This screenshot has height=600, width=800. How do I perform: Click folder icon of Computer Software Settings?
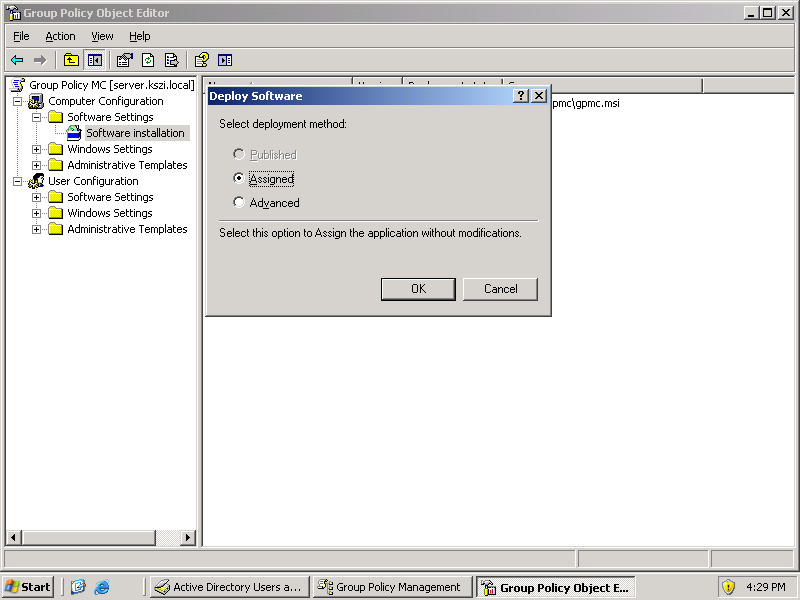pos(55,117)
